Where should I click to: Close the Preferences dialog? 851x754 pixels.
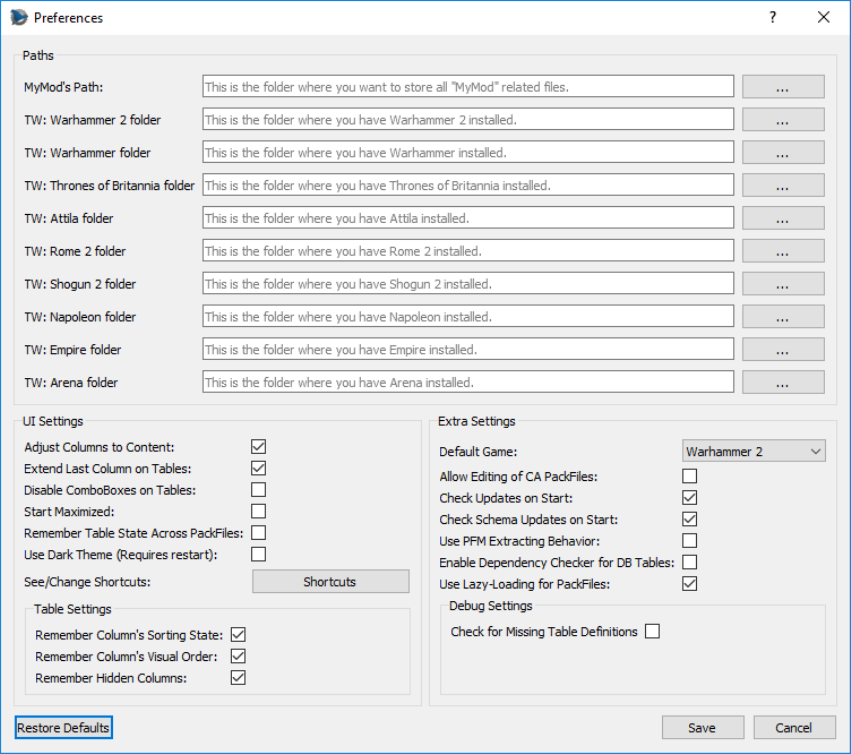pos(823,17)
